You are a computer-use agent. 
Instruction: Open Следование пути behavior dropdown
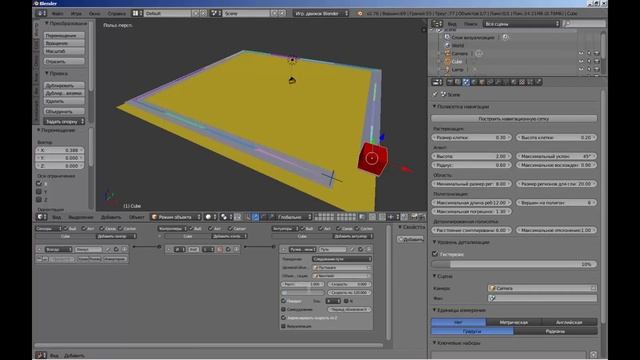pos(342,259)
